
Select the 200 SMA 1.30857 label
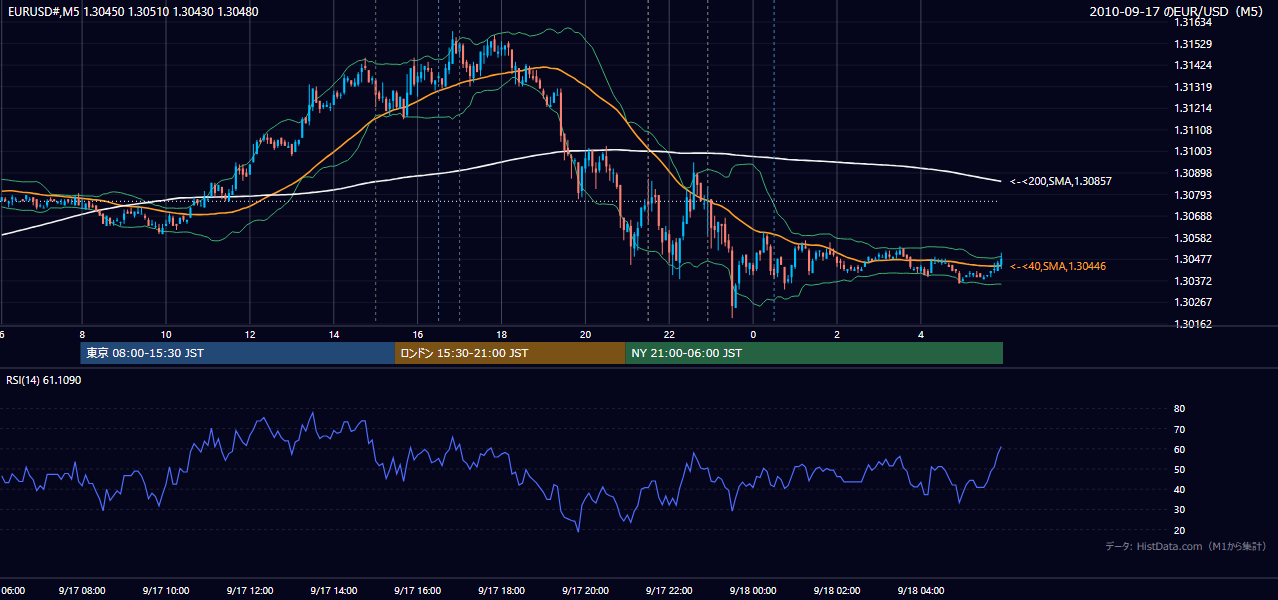click(x=1061, y=181)
